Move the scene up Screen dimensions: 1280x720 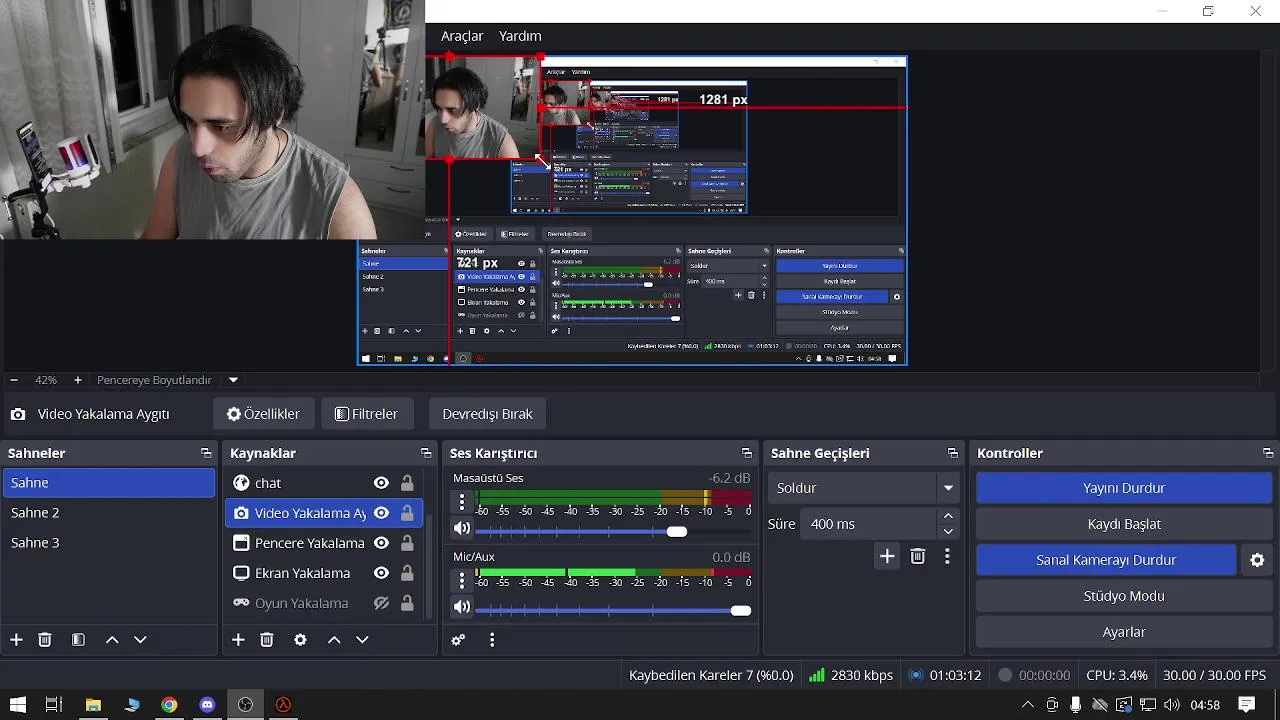(112, 640)
